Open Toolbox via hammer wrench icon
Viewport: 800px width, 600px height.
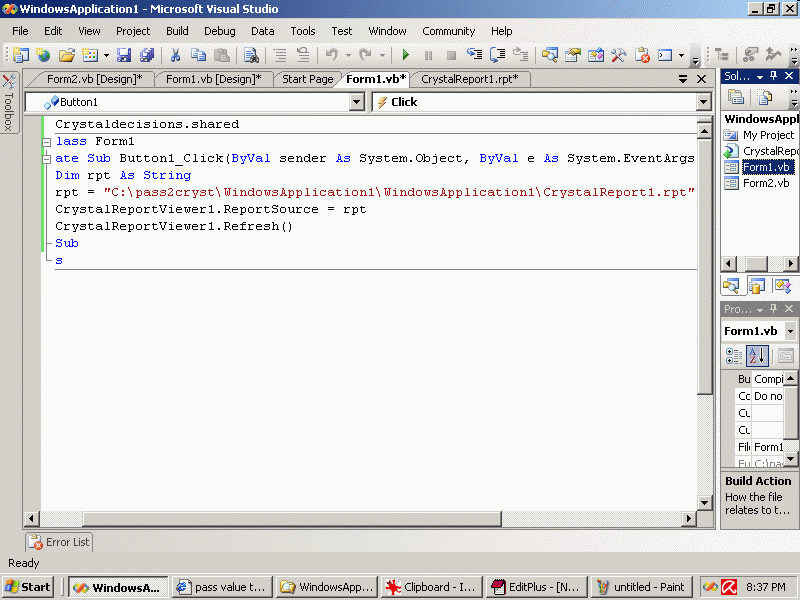point(618,55)
